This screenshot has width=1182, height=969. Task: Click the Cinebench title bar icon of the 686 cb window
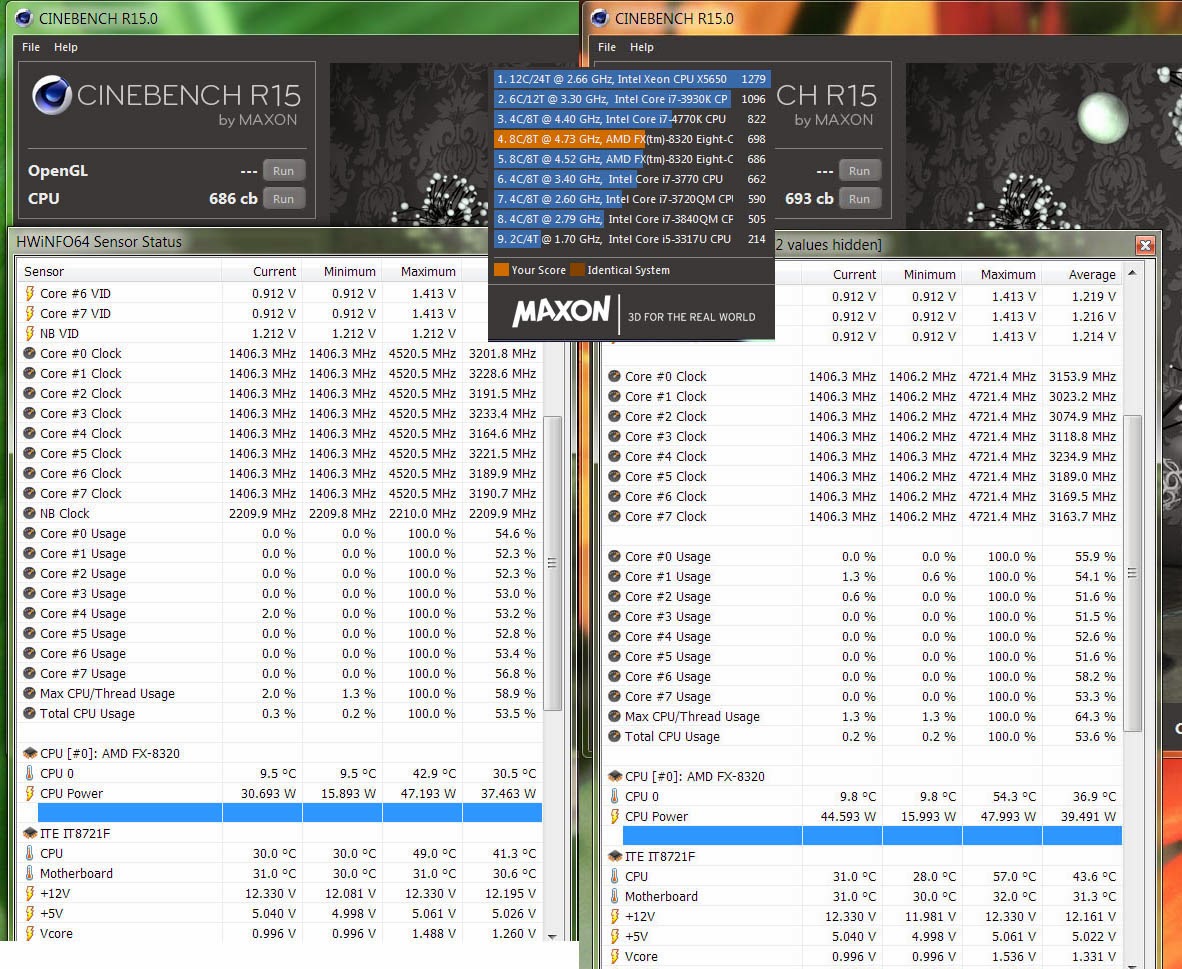point(23,18)
